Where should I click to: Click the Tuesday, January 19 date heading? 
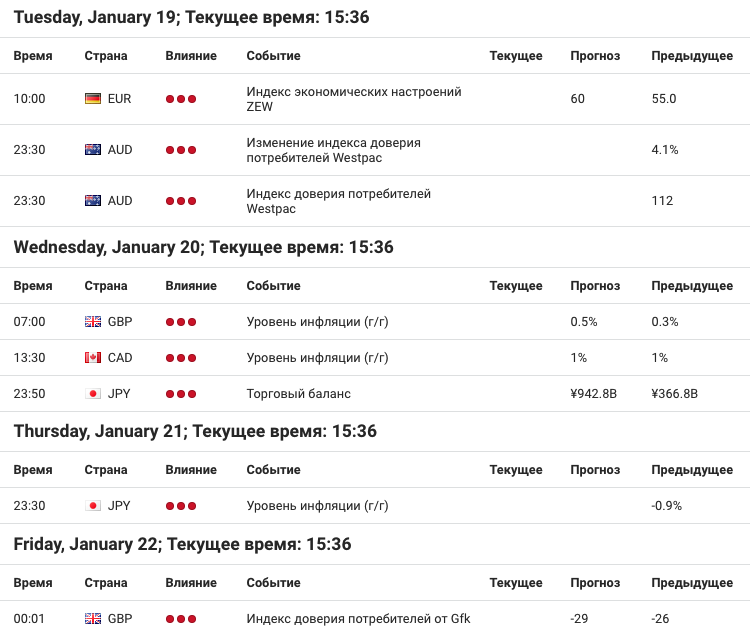[191, 17]
